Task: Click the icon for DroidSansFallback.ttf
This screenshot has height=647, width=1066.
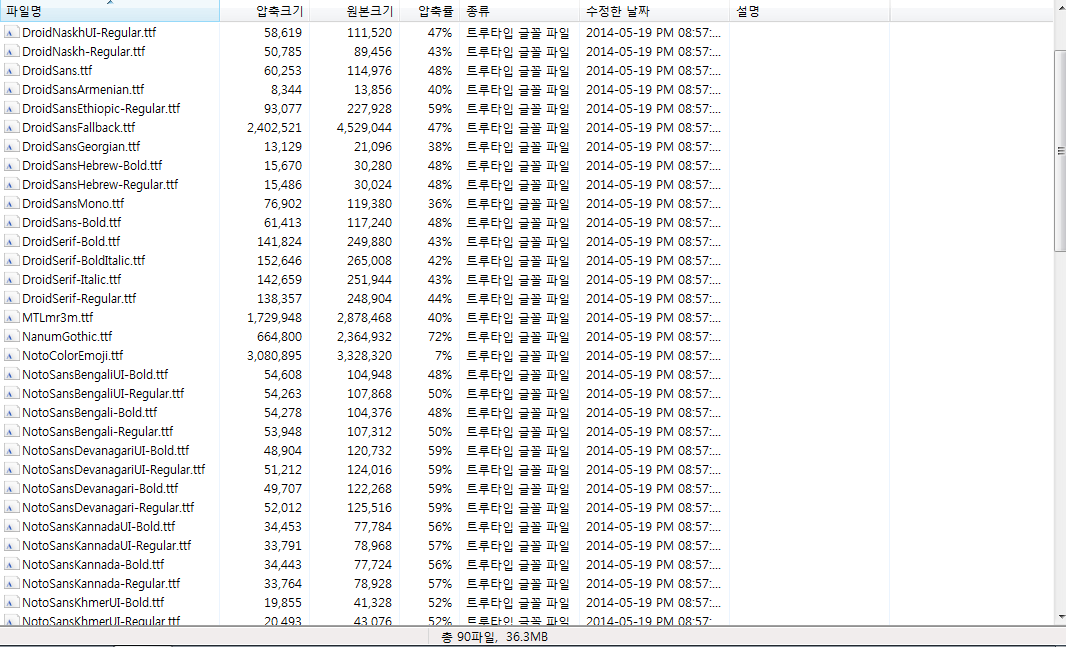Action: [11, 128]
